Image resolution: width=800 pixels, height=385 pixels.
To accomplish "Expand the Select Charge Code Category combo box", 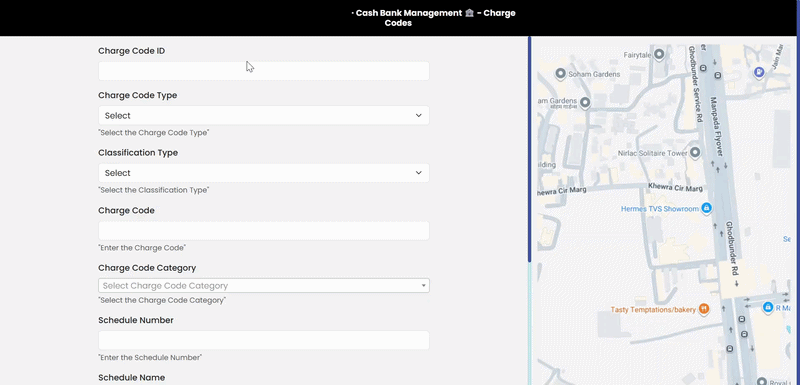I will coord(264,286).
